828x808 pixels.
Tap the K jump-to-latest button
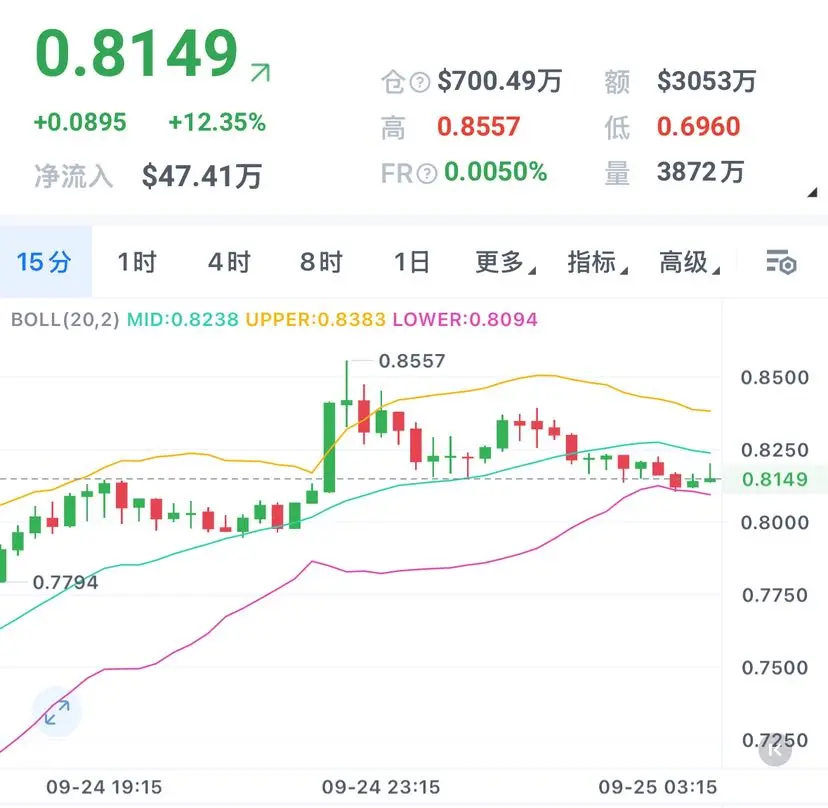(775, 749)
